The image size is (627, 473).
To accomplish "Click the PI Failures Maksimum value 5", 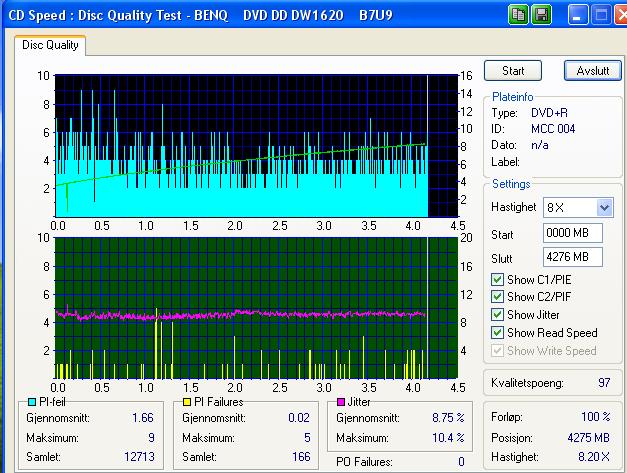I will coord(307,438).
